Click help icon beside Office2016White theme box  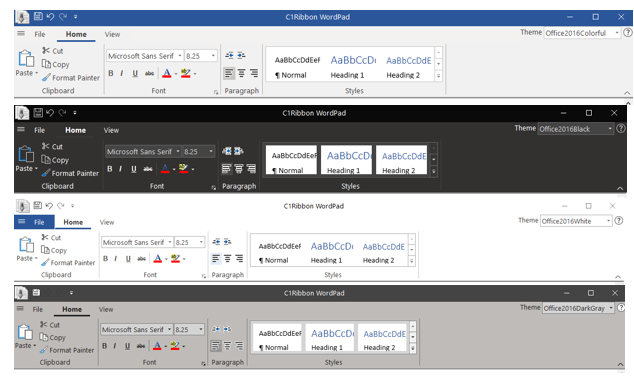point(619,220)
